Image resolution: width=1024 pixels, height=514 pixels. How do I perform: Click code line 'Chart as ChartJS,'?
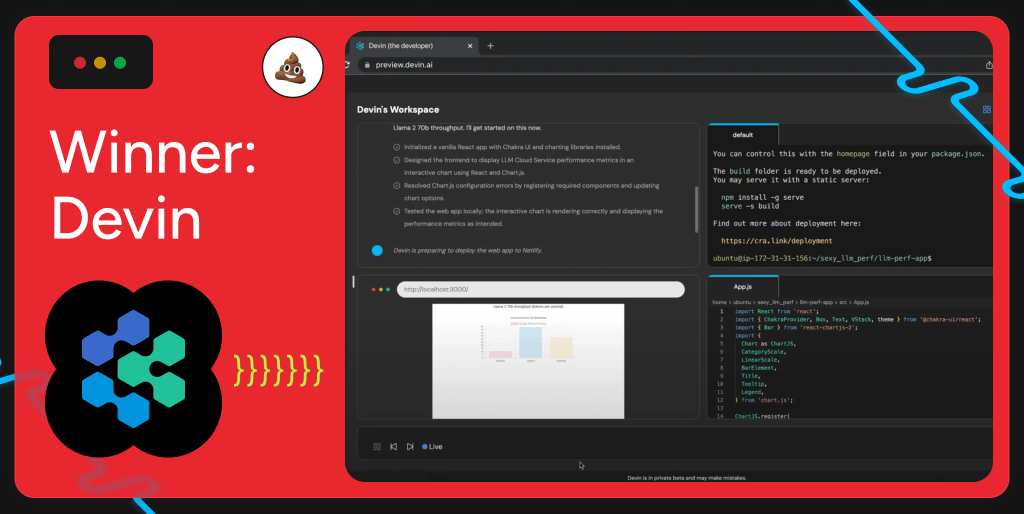click(771, 344)
